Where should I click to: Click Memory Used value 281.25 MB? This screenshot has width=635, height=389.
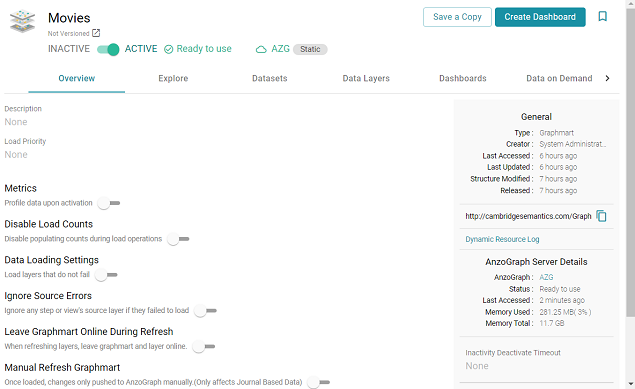(565, 312)
